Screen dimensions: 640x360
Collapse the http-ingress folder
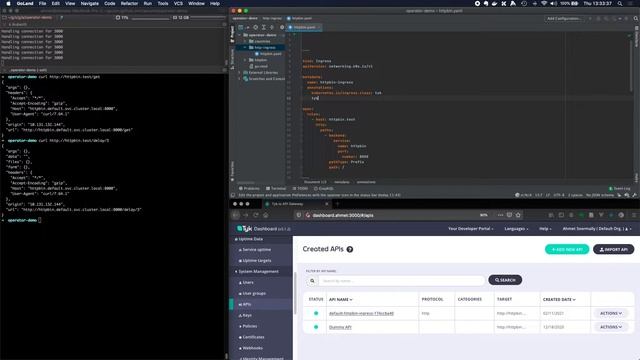click(245, 47)
